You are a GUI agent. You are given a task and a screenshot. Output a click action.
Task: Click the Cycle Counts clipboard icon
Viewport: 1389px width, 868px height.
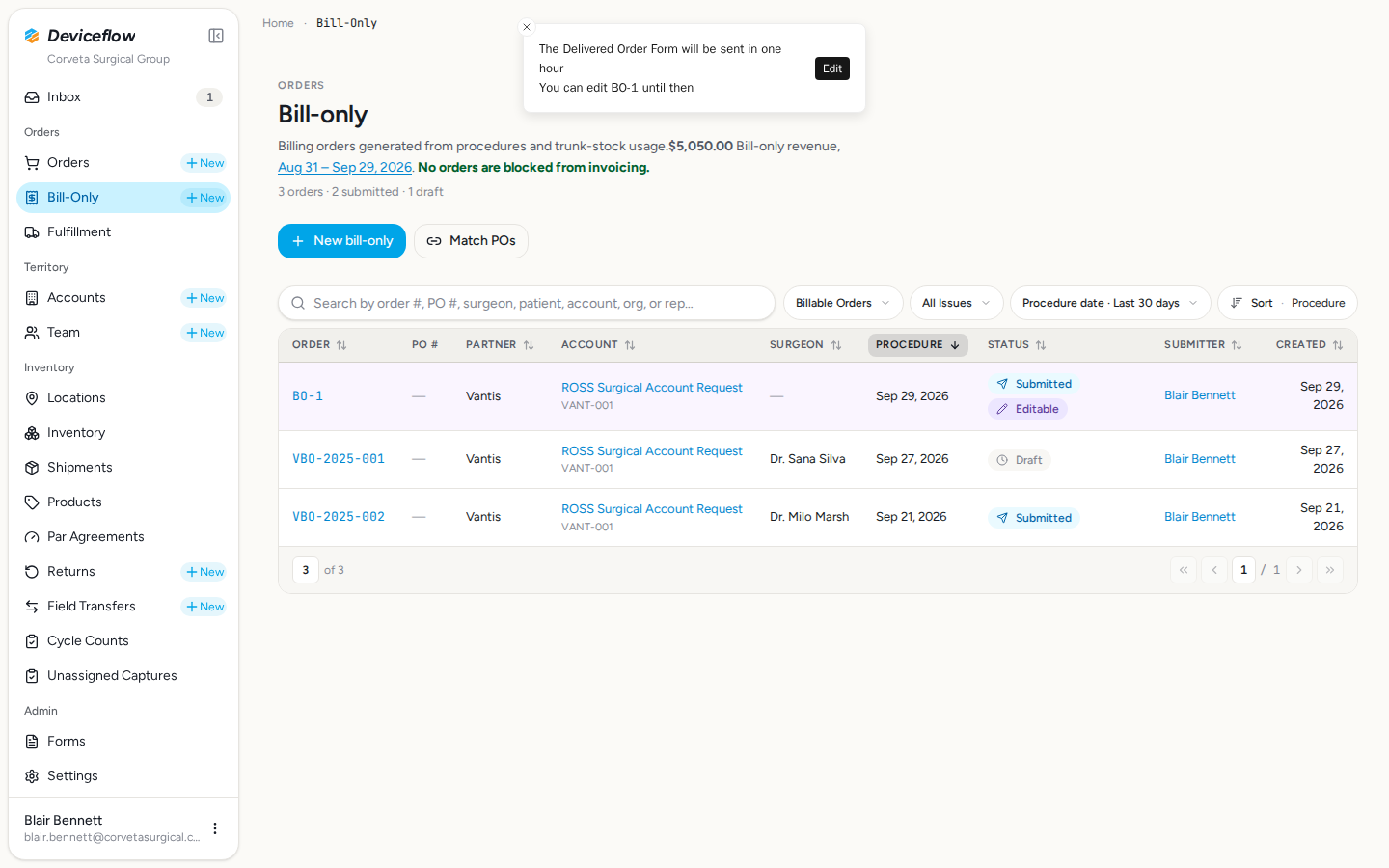[32, 641]
